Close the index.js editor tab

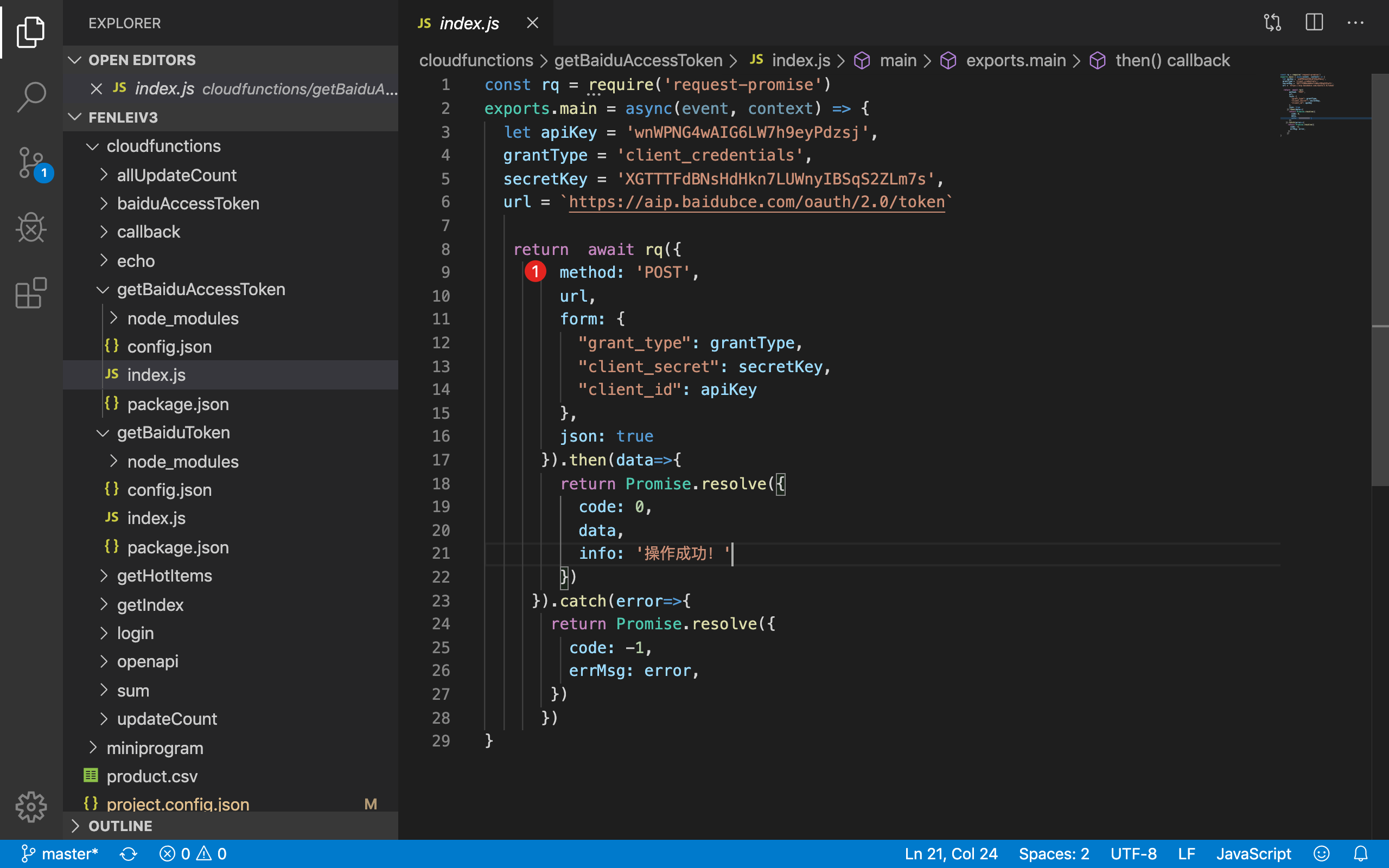point(532,23)
